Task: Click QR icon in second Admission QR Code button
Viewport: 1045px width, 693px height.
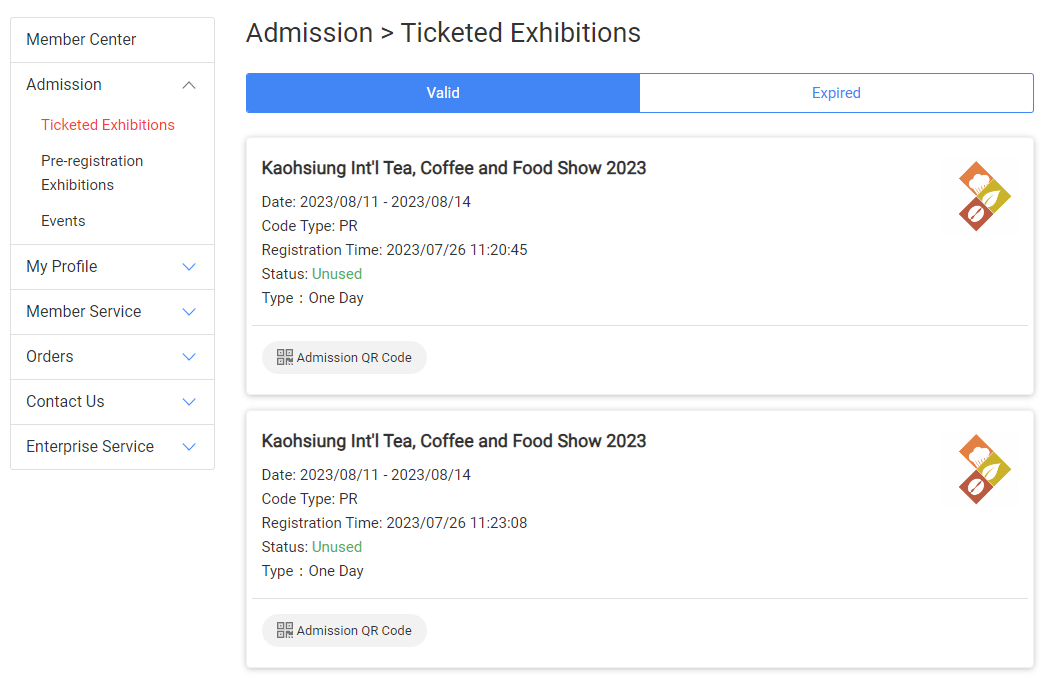Action: click(285, 630)
